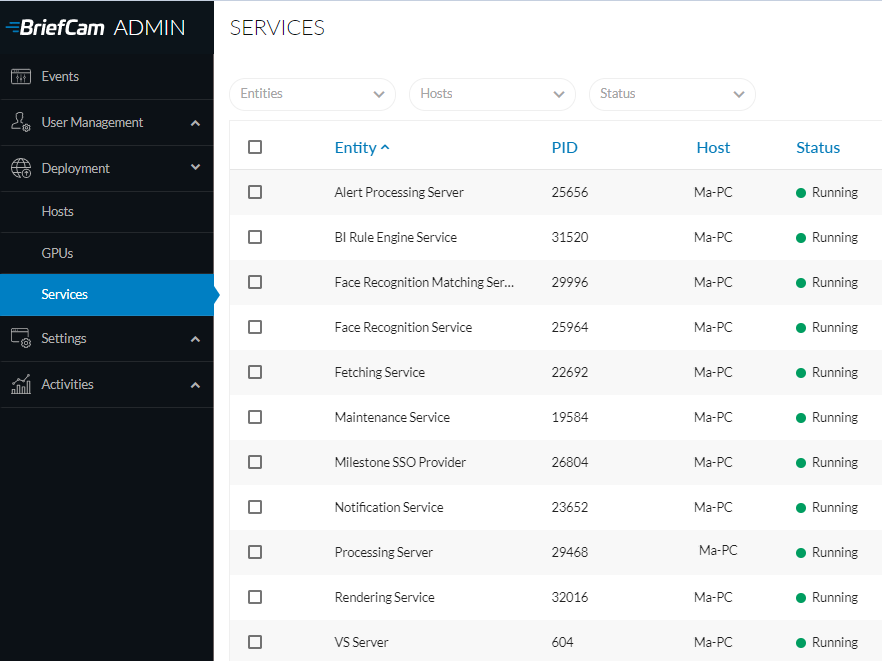The height and width of the screenshot is (661, 882).
Task: Click green status dot for VS Server
Action: pos(801,643)
